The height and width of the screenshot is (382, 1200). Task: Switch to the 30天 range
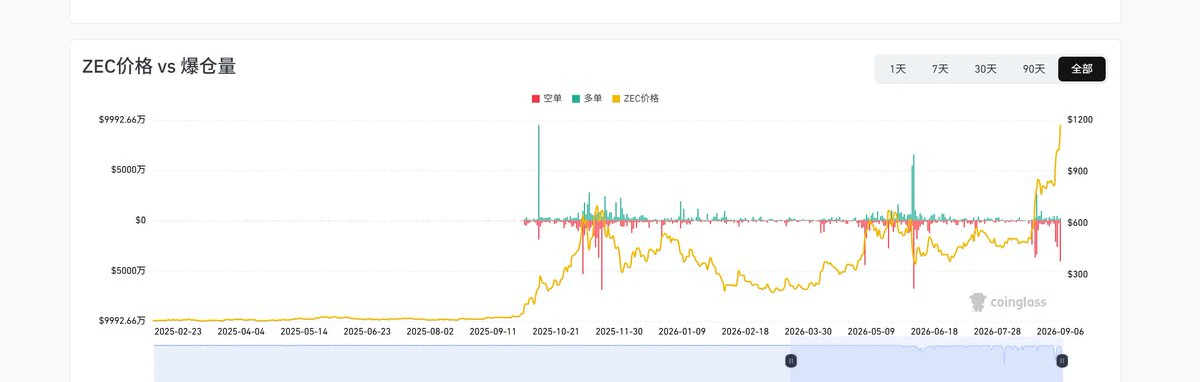click(985, 69)
